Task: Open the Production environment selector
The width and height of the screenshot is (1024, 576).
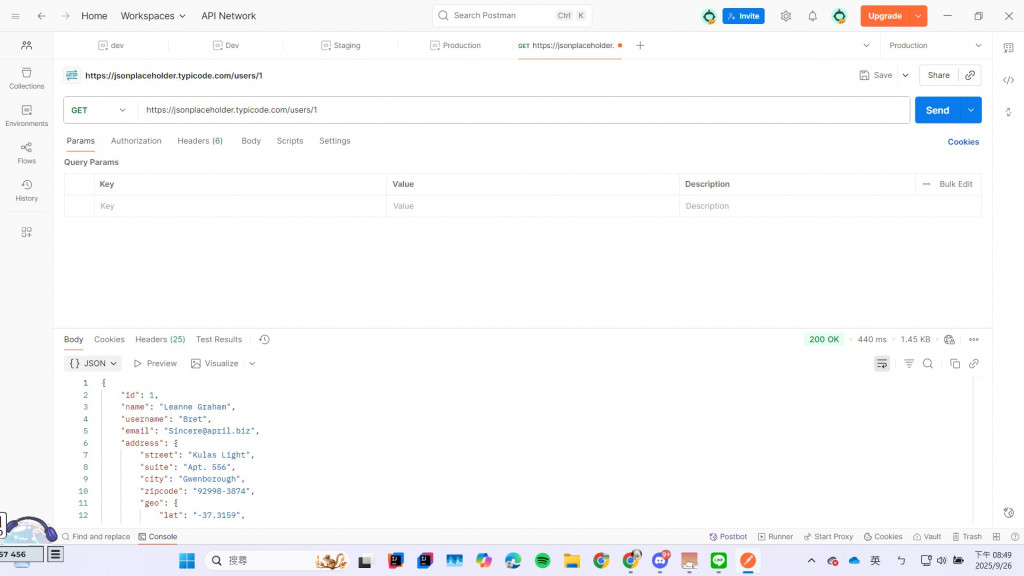Action: [935, 45]
